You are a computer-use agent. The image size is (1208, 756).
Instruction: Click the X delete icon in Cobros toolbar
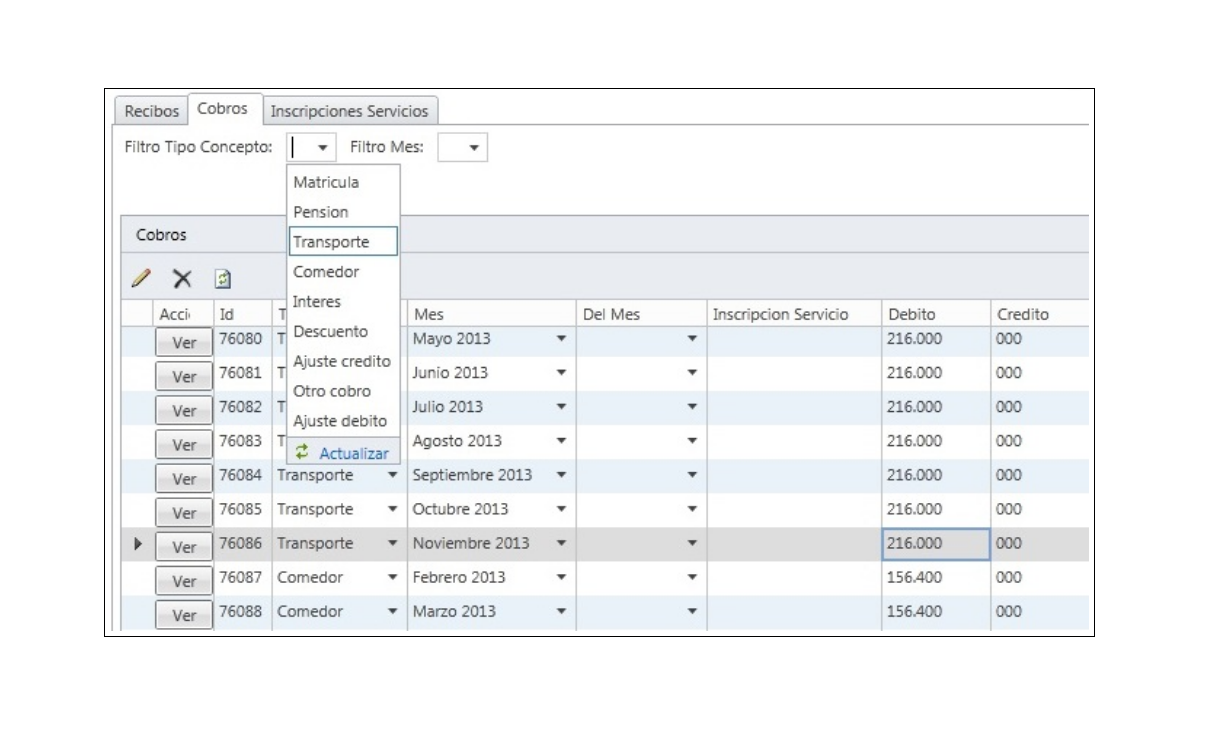(181, 281)
